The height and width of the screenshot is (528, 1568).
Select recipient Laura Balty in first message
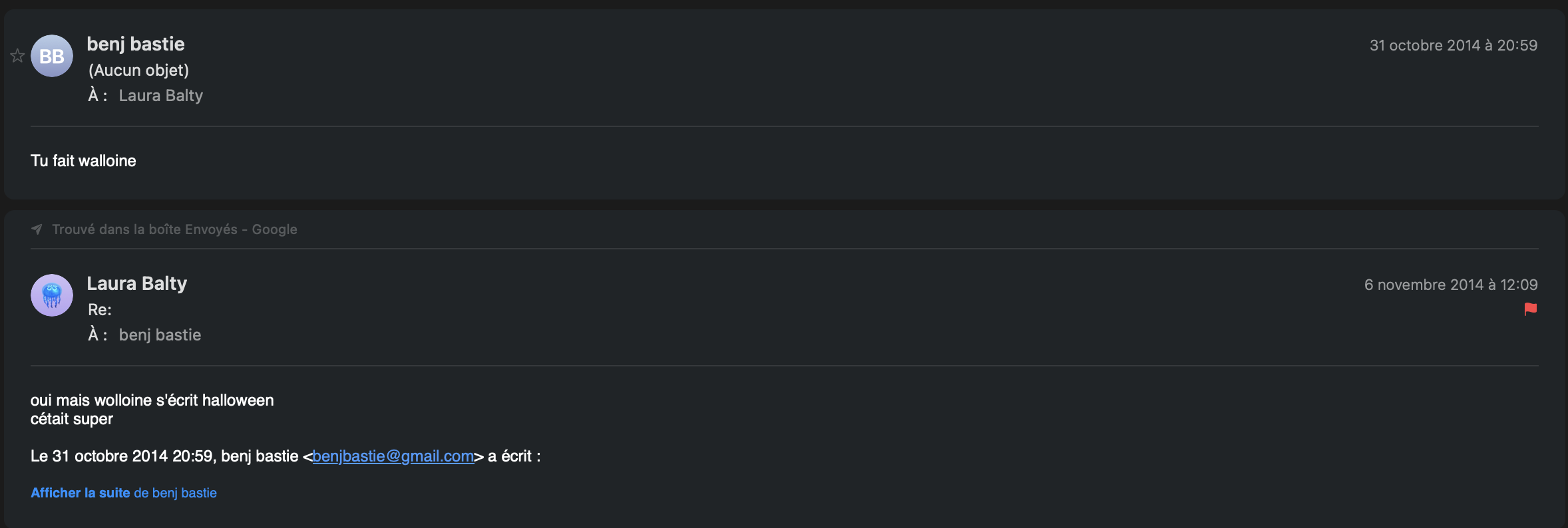160,96
